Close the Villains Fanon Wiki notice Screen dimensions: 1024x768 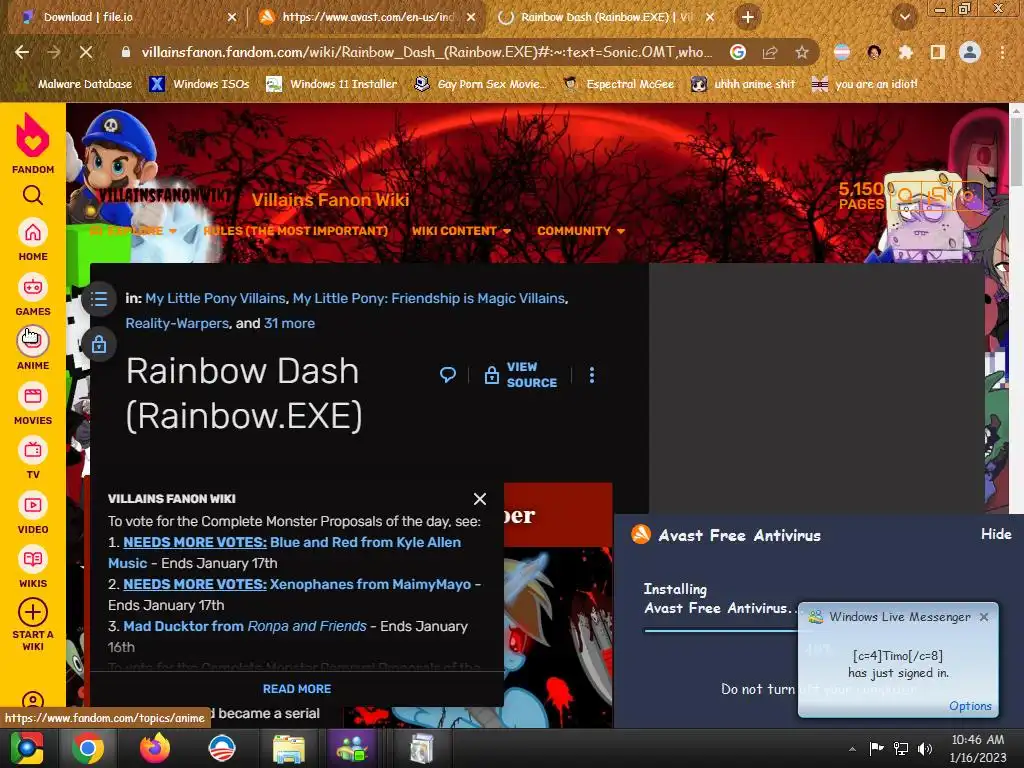click(x=480, y=499)
